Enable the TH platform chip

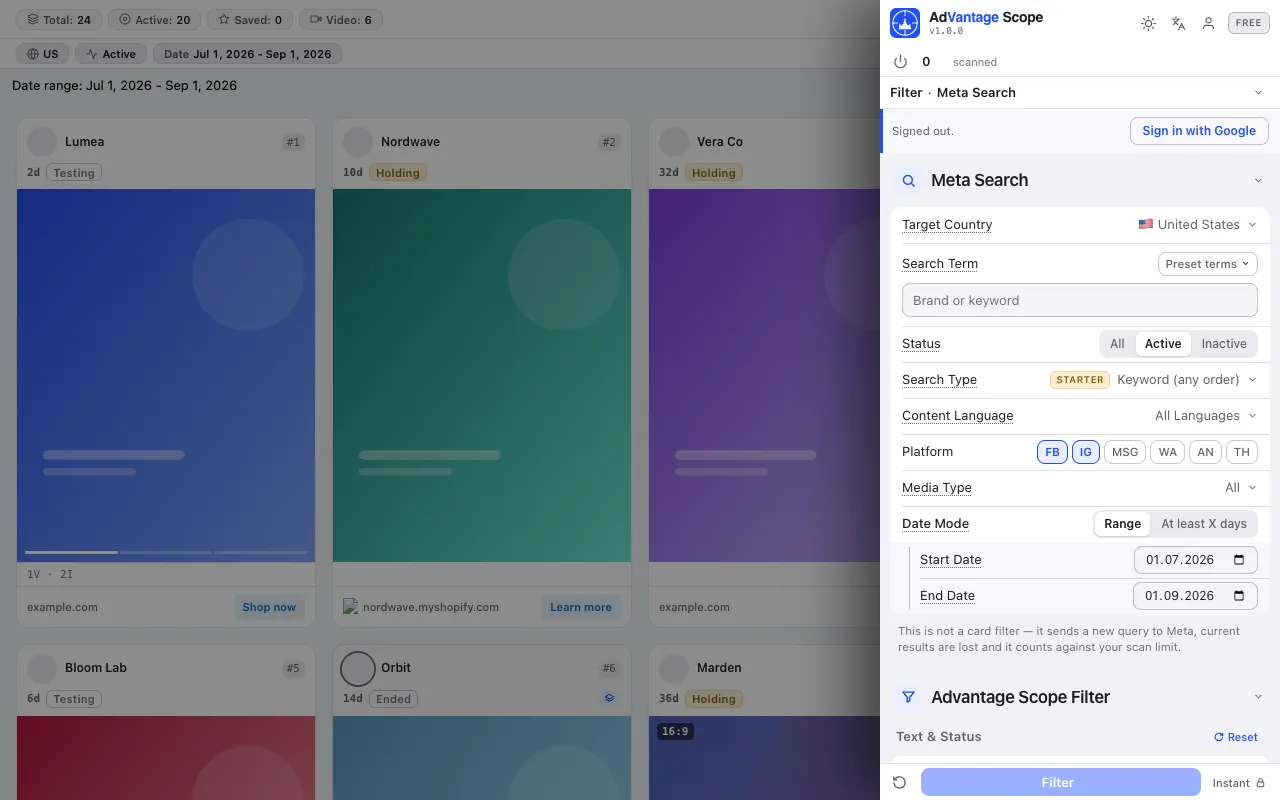[1242, 452]
